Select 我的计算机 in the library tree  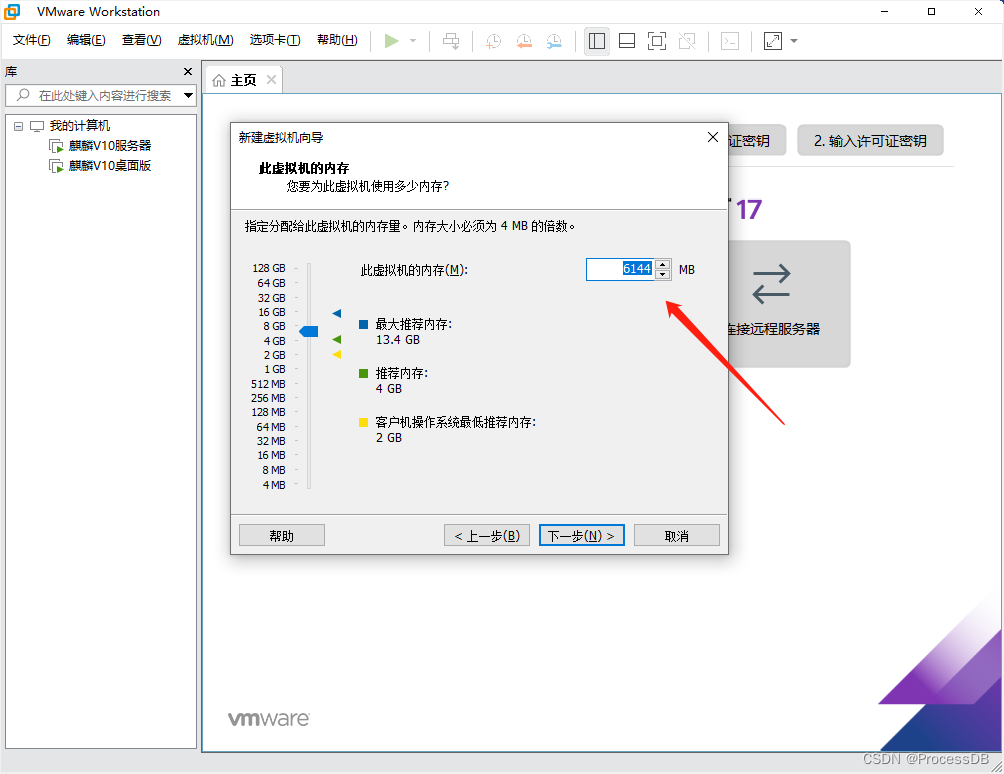pyautogui.click(x=79, y=125)
